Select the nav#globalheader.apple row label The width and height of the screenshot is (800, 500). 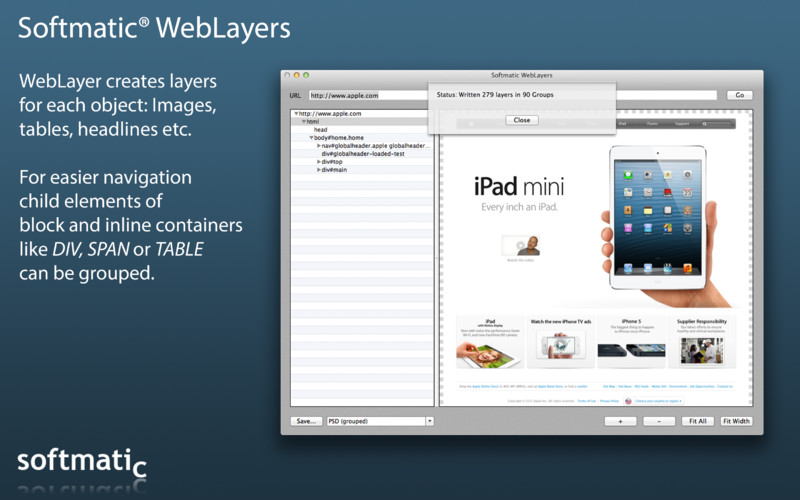tap(376, 146)
